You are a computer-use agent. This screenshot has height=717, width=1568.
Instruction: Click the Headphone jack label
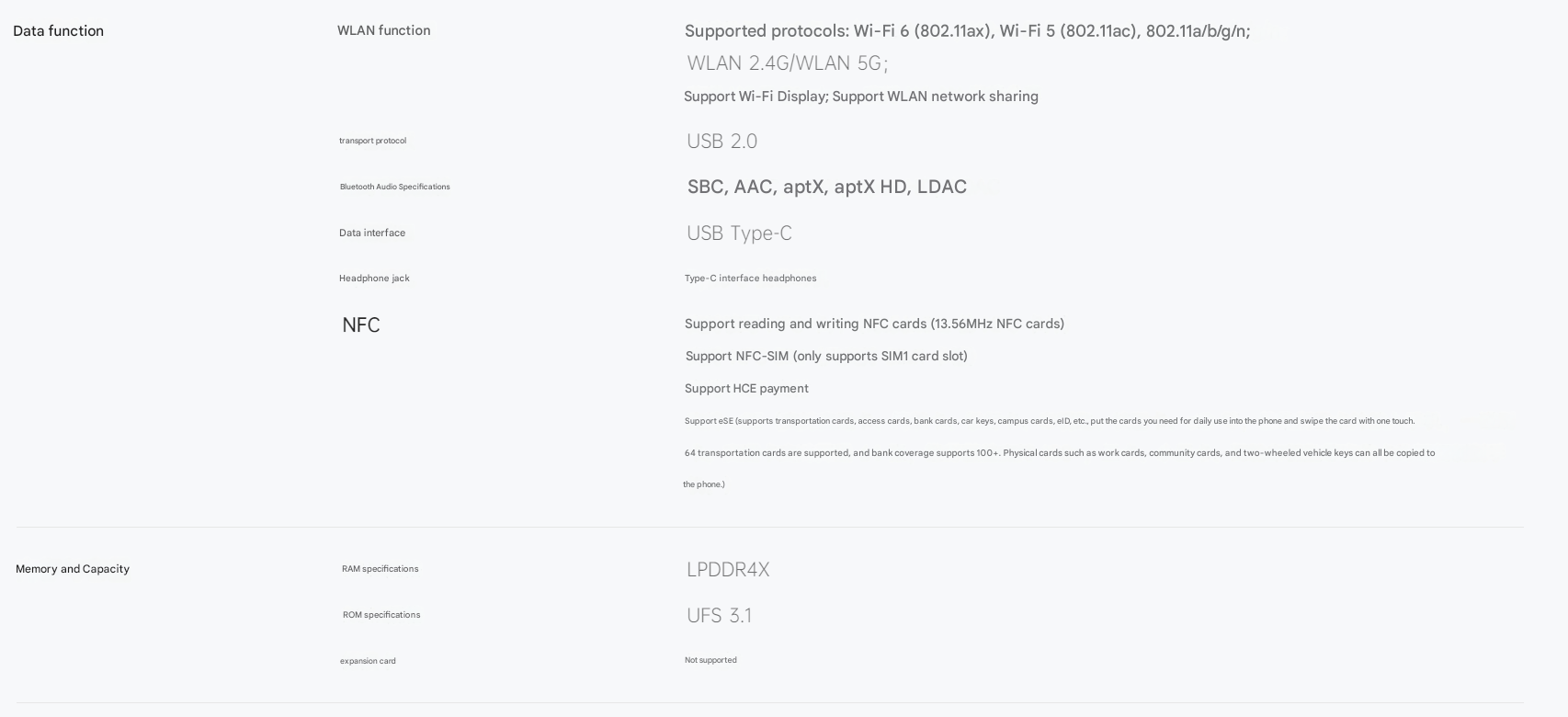(x=374, y=279)
